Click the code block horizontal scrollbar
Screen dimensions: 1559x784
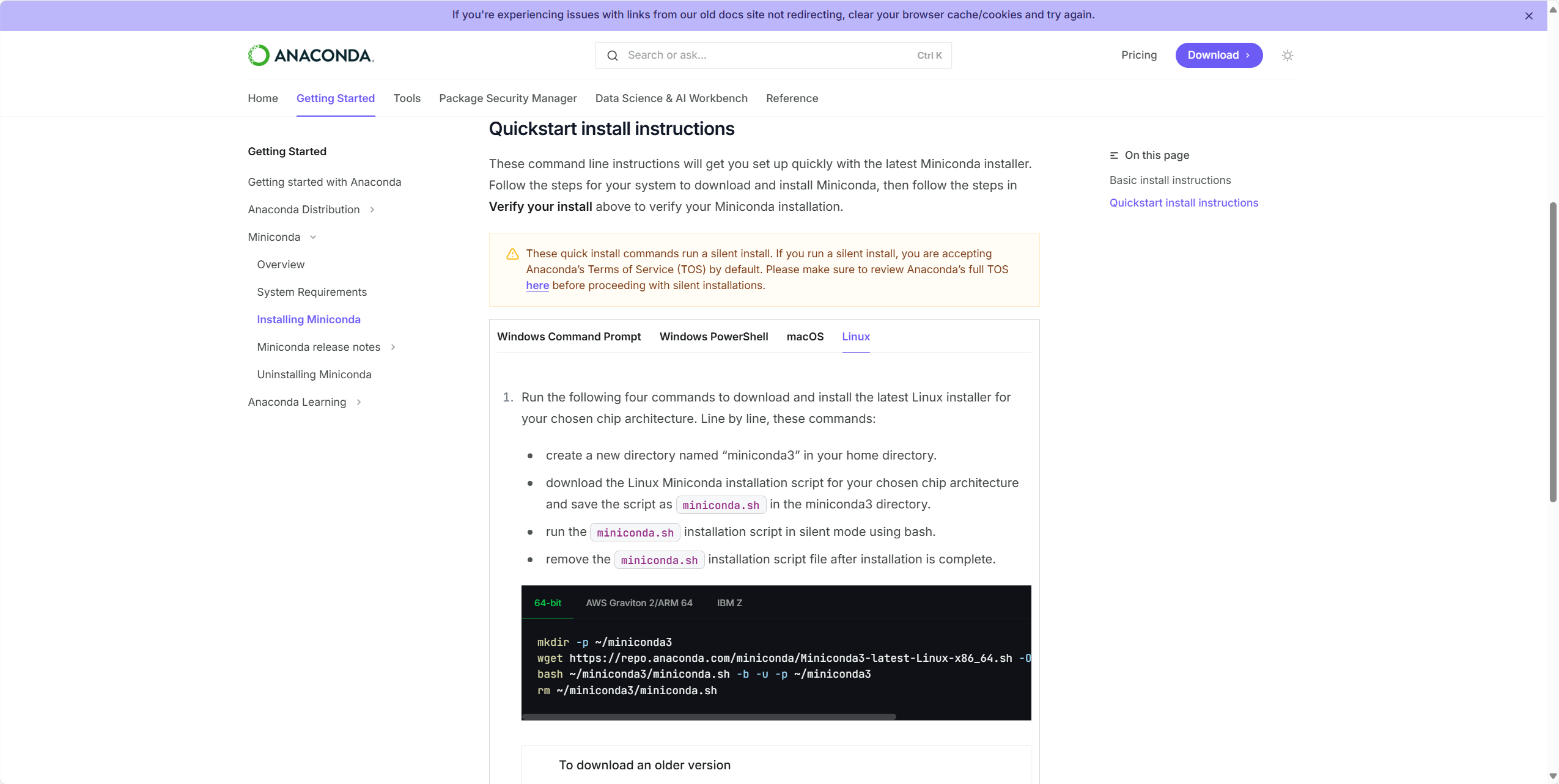tap(709, 717)
